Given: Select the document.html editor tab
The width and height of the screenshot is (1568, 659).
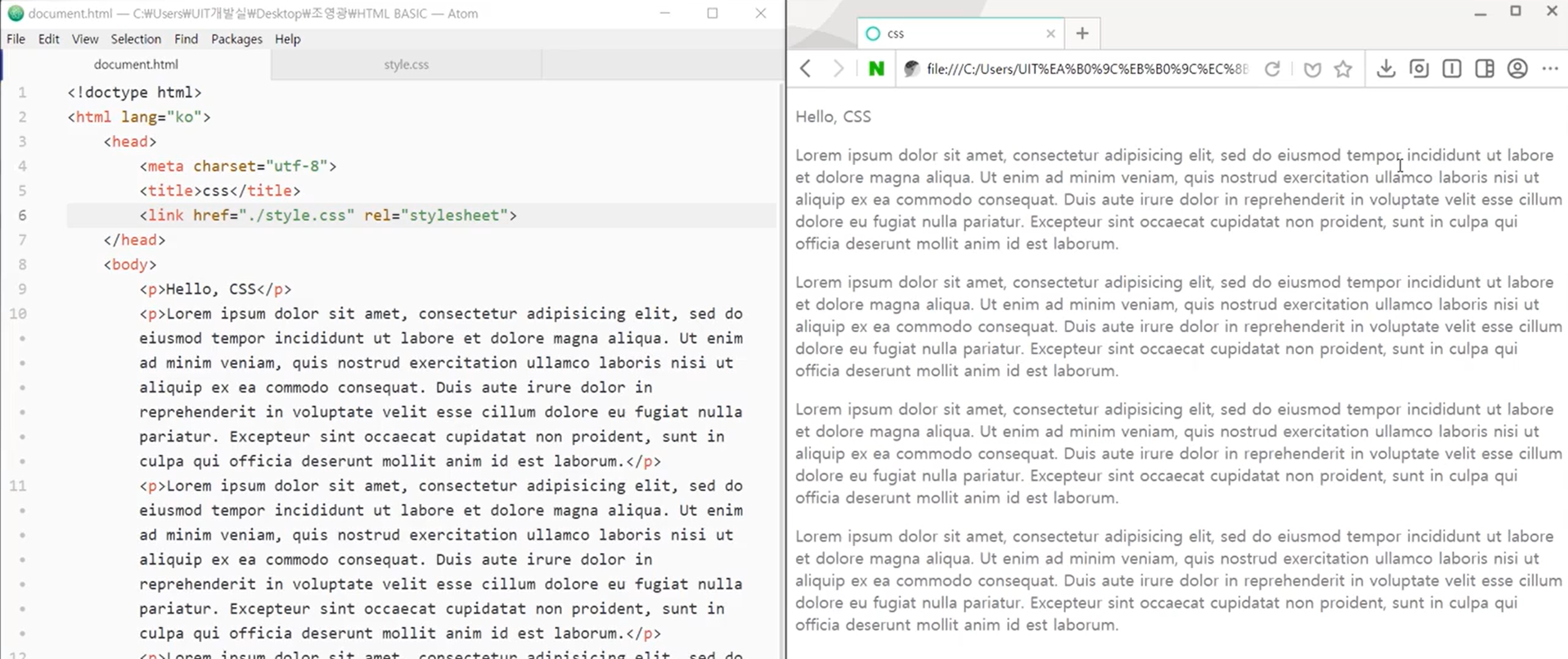Looking at the screenshot, I should [136, 65].
